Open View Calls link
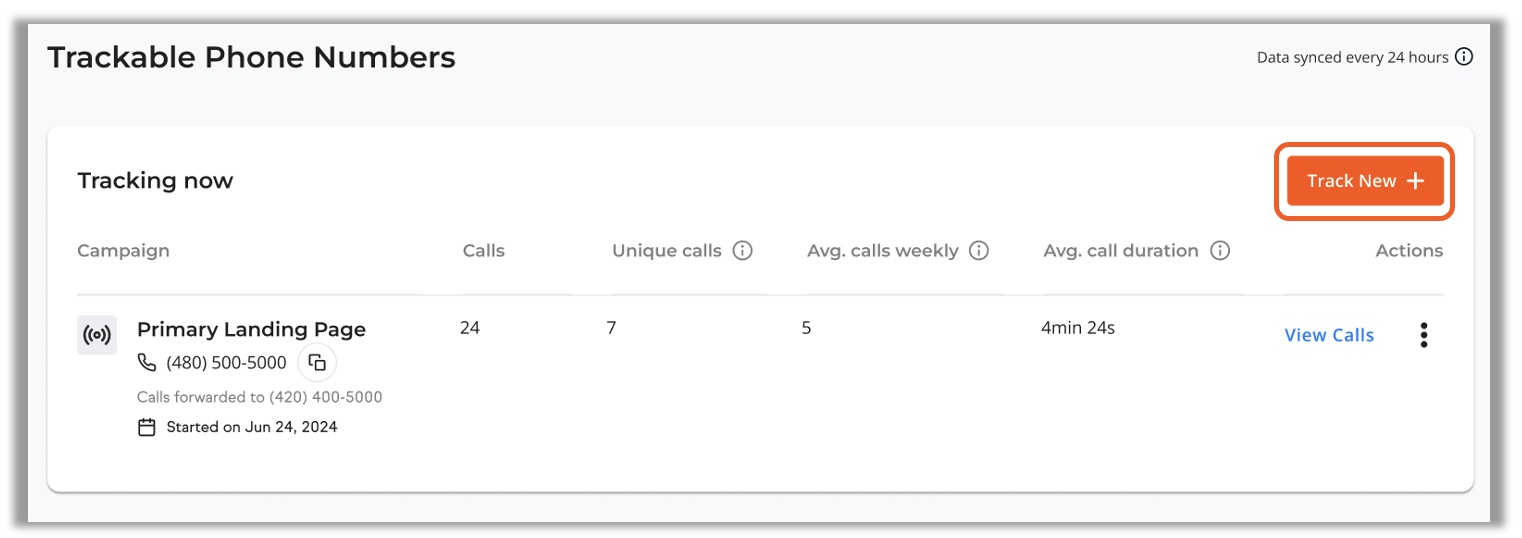 click(1328, 336)
